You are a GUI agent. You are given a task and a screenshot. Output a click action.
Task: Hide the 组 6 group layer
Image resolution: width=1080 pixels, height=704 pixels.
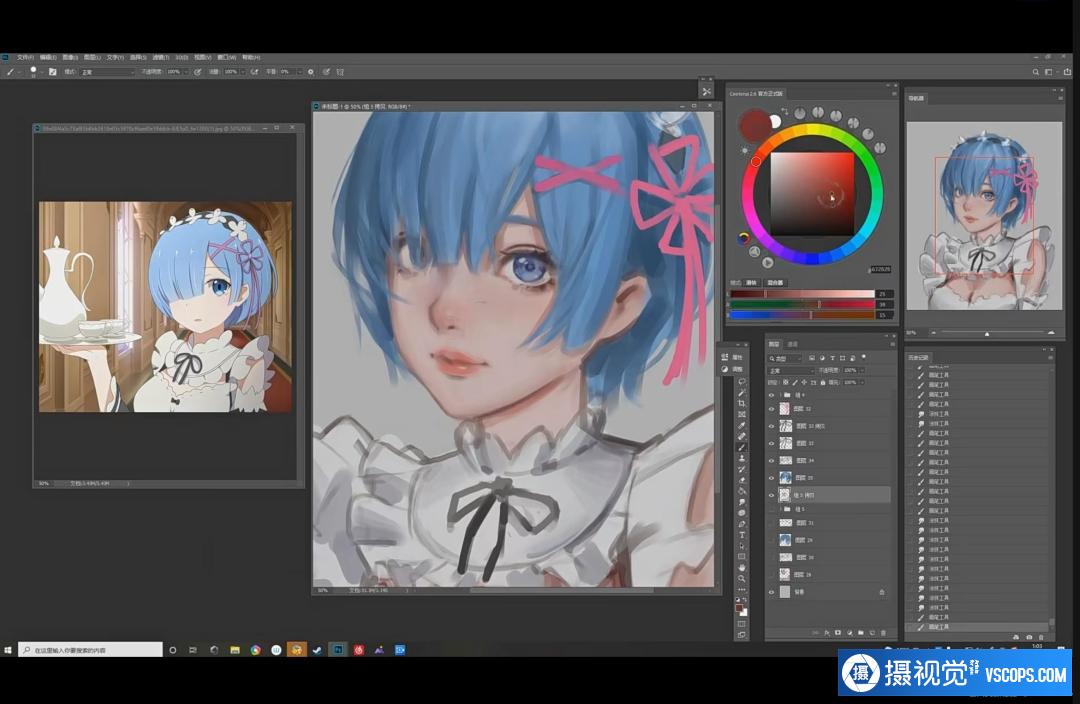[x=771, y=395]
